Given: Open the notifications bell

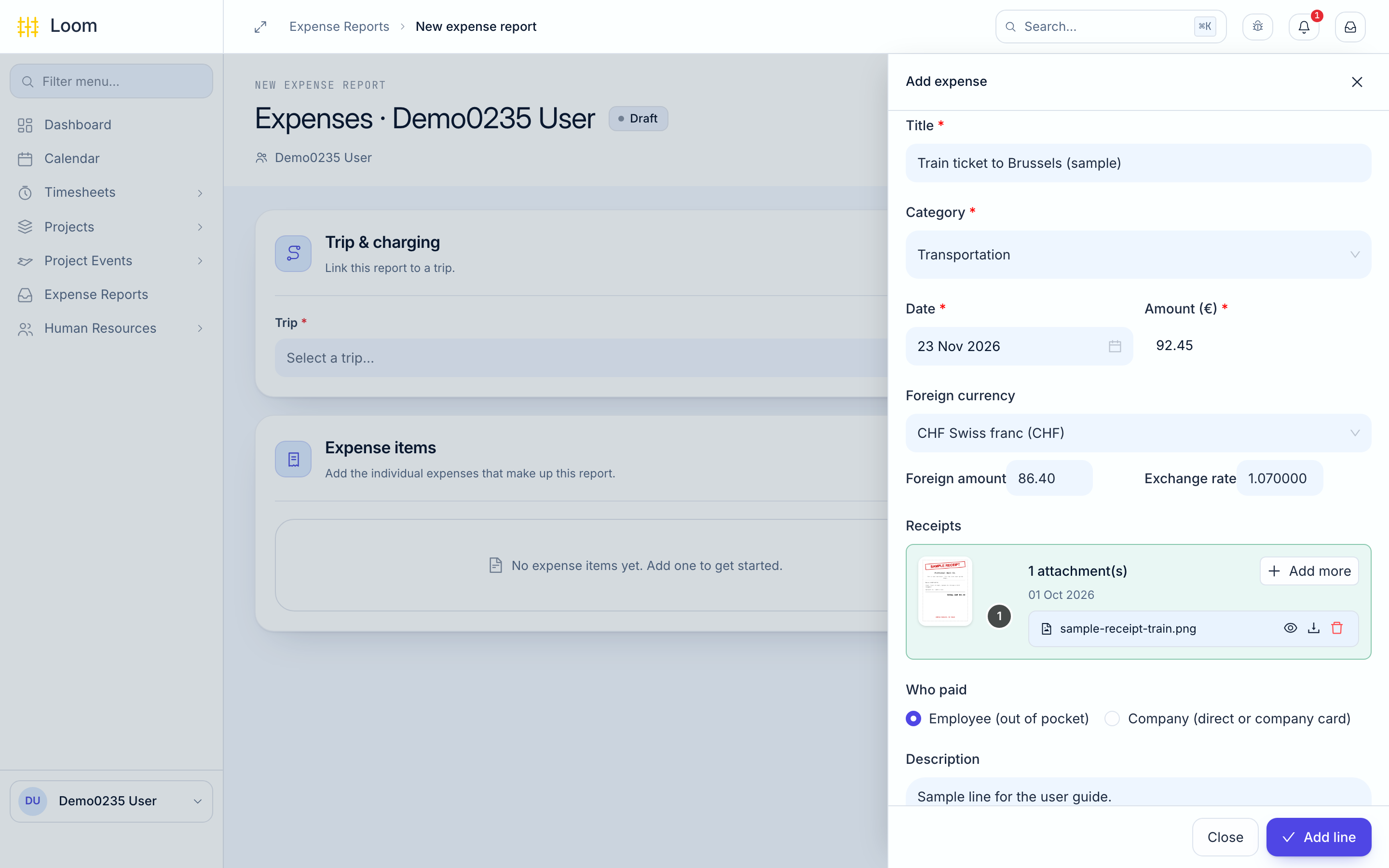Looking at the screenshot, I should (x=1304, y=27).
